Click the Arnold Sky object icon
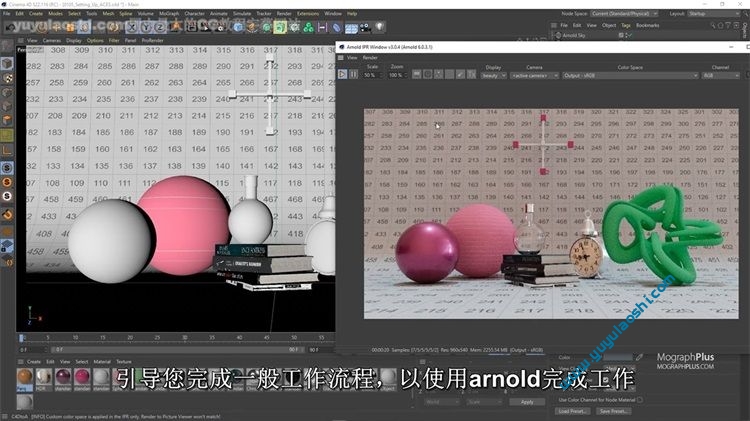This screenshot has width=750, height=421. [x=558, y=35]
